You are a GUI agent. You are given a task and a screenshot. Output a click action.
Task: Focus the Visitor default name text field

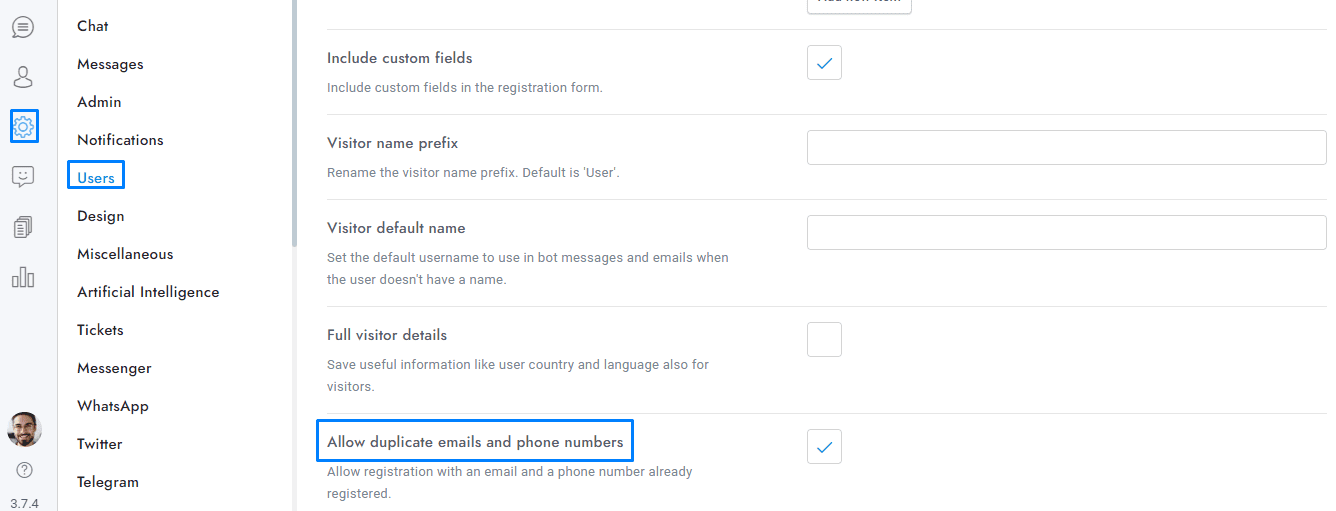tap(1066, 233)
